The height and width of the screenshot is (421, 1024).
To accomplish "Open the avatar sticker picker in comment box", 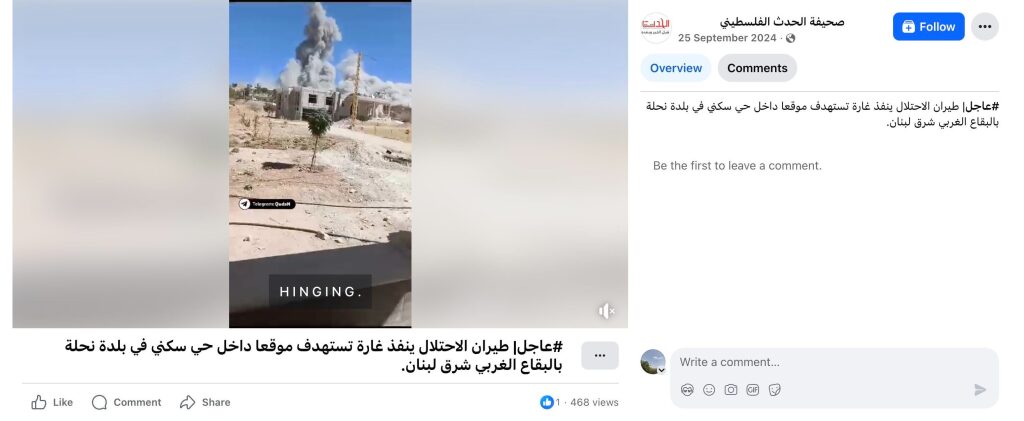I will click(687, 390).
